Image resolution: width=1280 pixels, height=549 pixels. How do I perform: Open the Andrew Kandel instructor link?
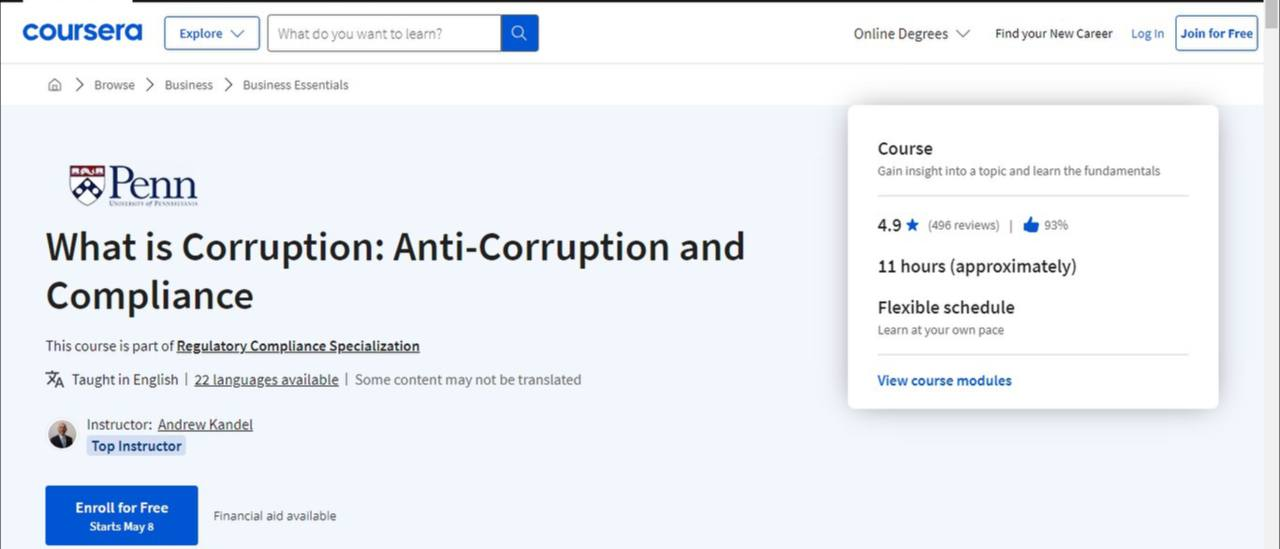coord(205,424)
